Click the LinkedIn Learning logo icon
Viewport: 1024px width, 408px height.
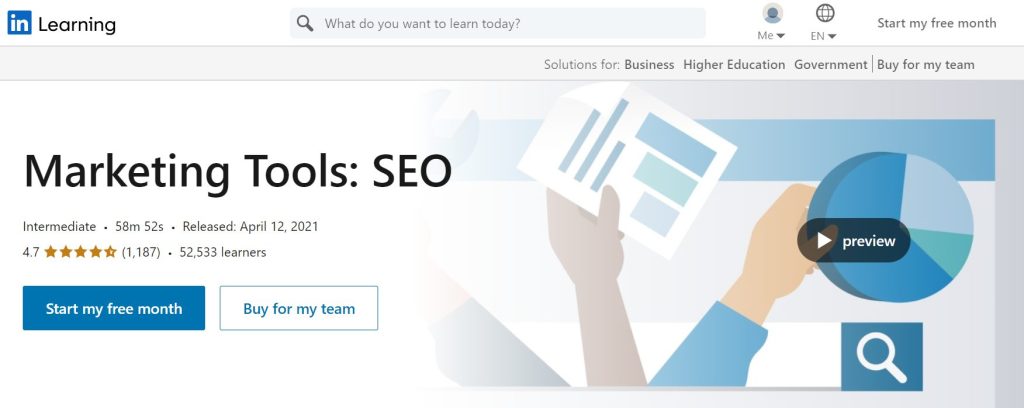pos(19,23)
